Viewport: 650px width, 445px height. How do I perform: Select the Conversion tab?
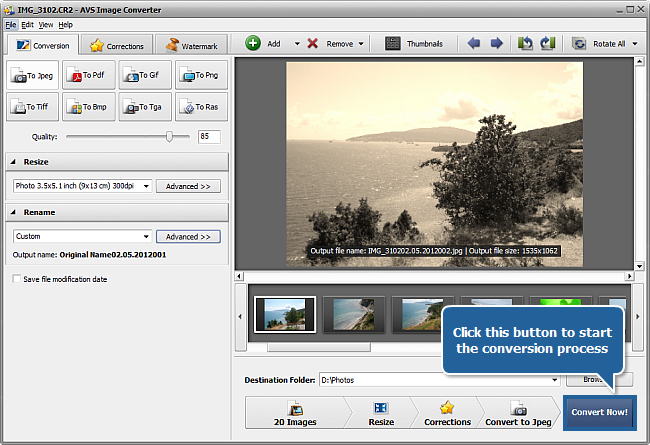coord(43,45)
